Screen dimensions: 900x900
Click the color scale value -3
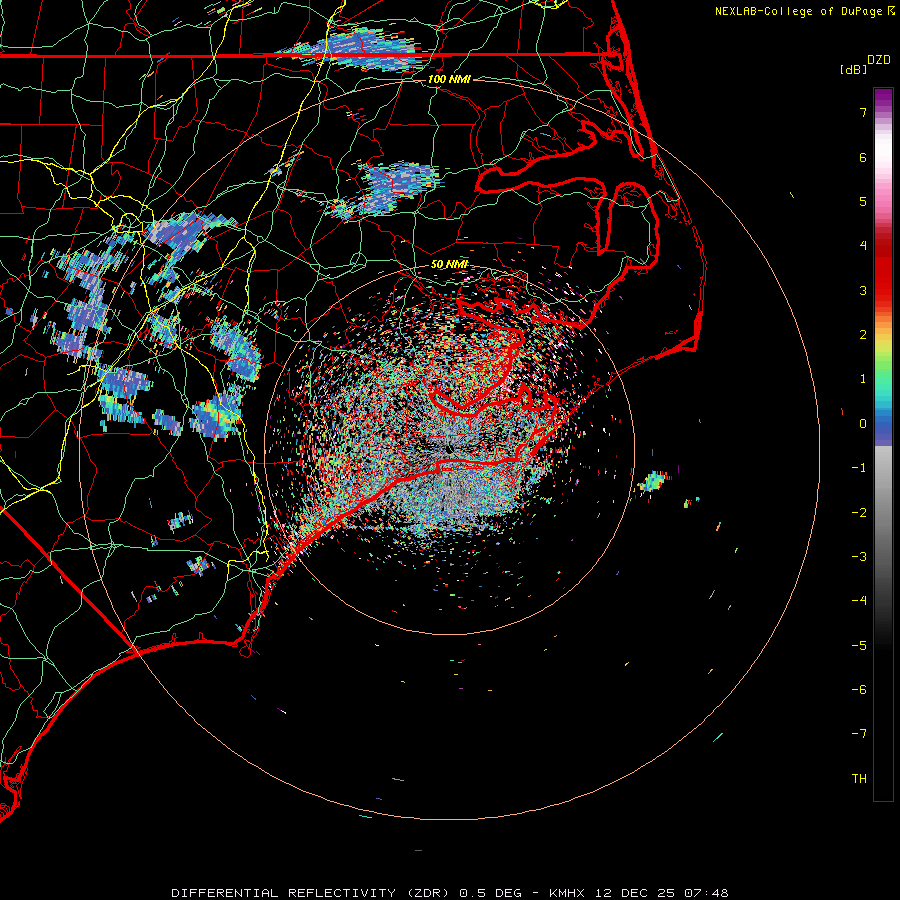(859, 557)
